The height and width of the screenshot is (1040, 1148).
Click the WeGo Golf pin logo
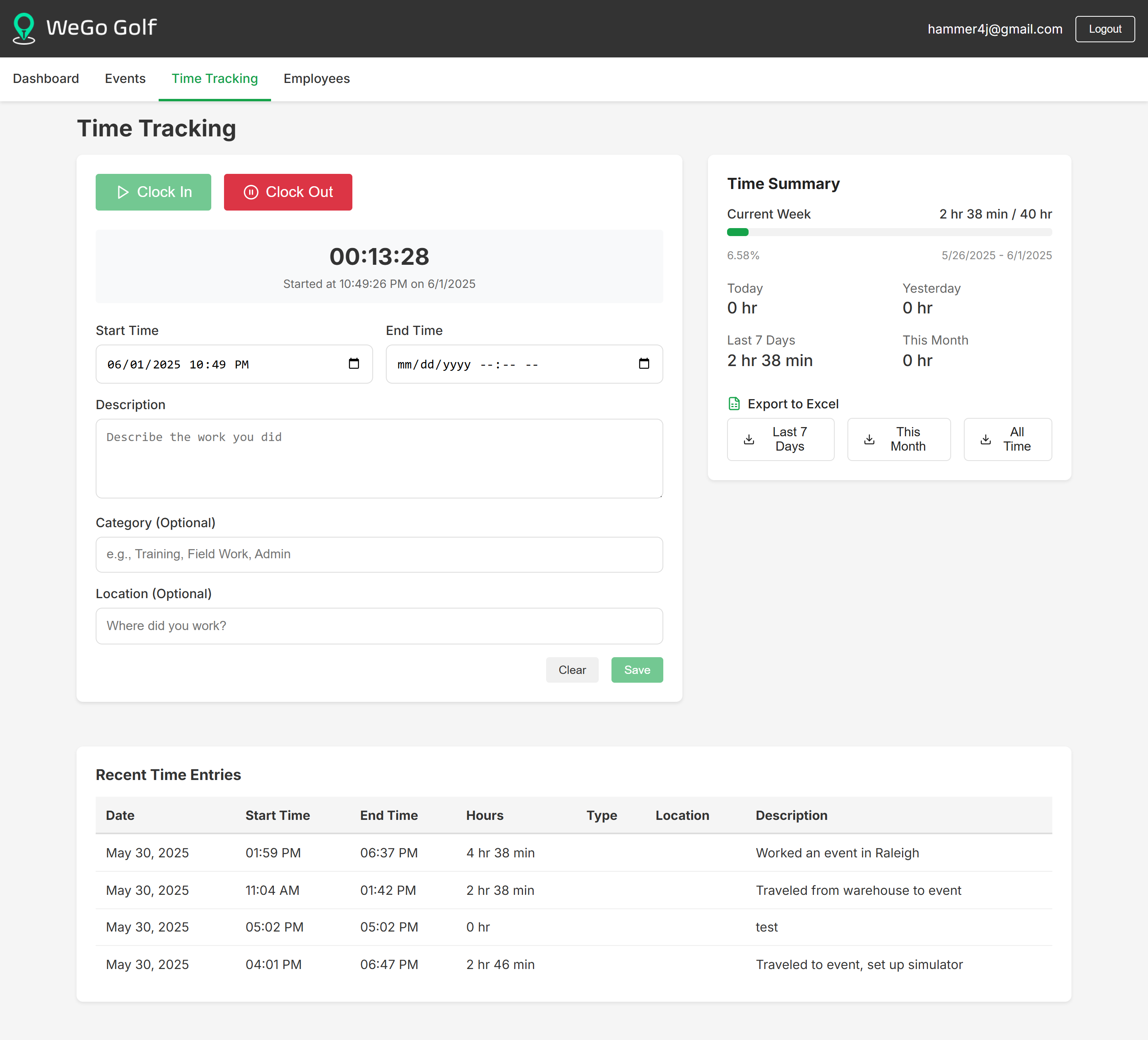point(24,28)
